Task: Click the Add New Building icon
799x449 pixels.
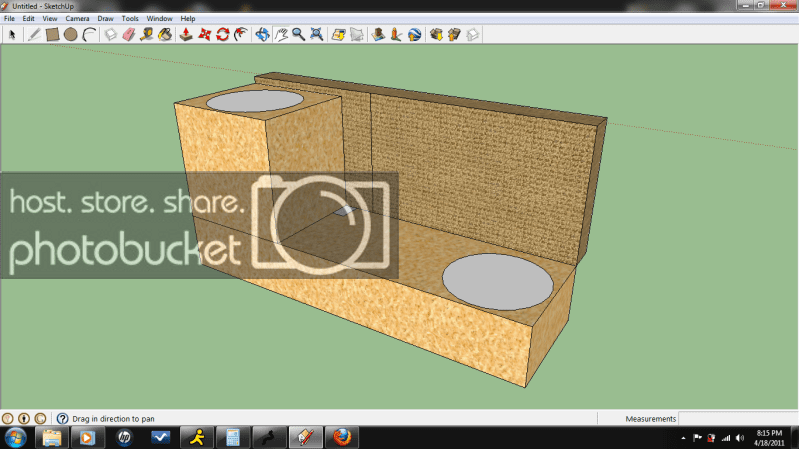Action: pyautogui.click(x=378, y=35)
